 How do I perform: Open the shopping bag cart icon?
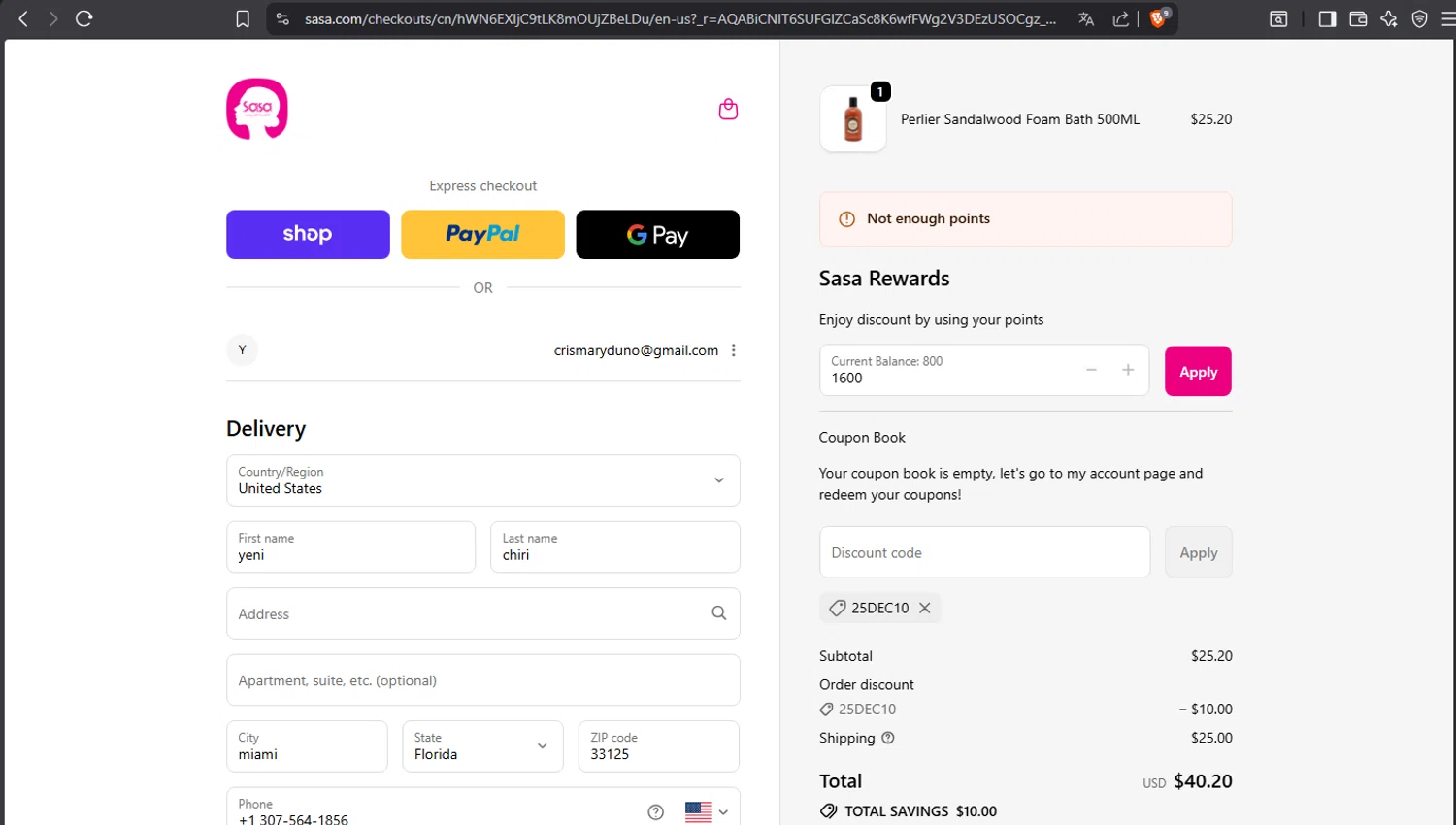tap(728, 110)
